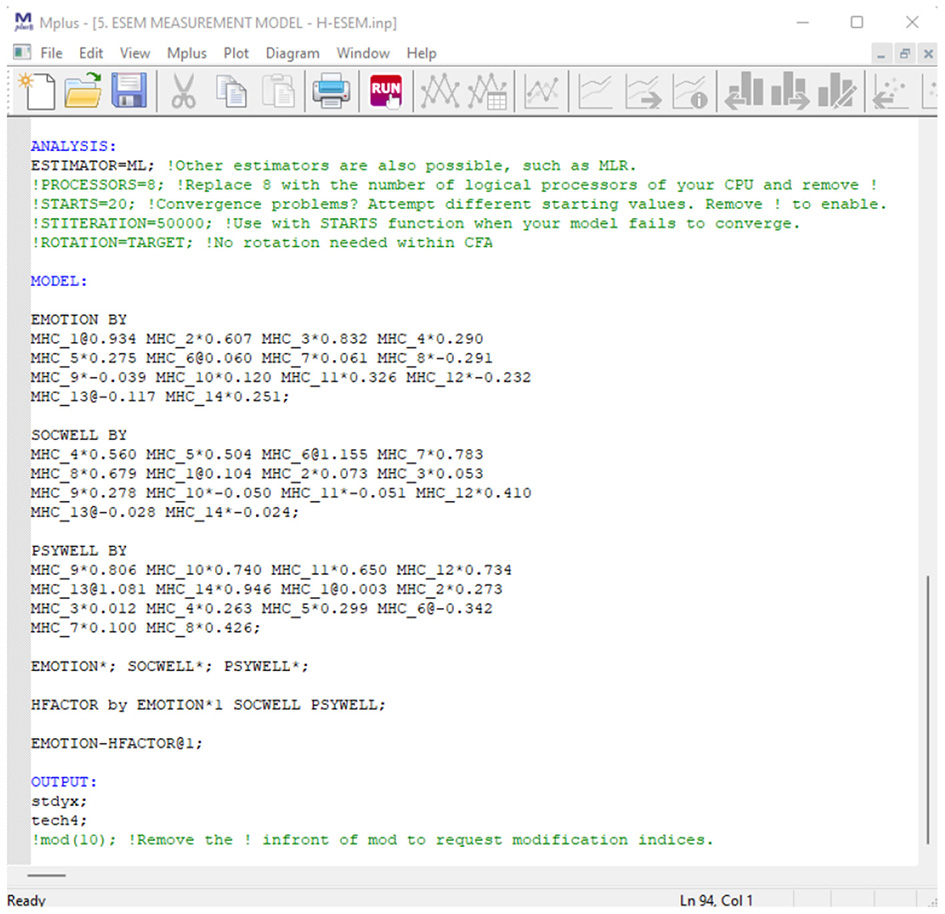
Task: Click the Paste clipboard icon
Action: click(277, 92)
